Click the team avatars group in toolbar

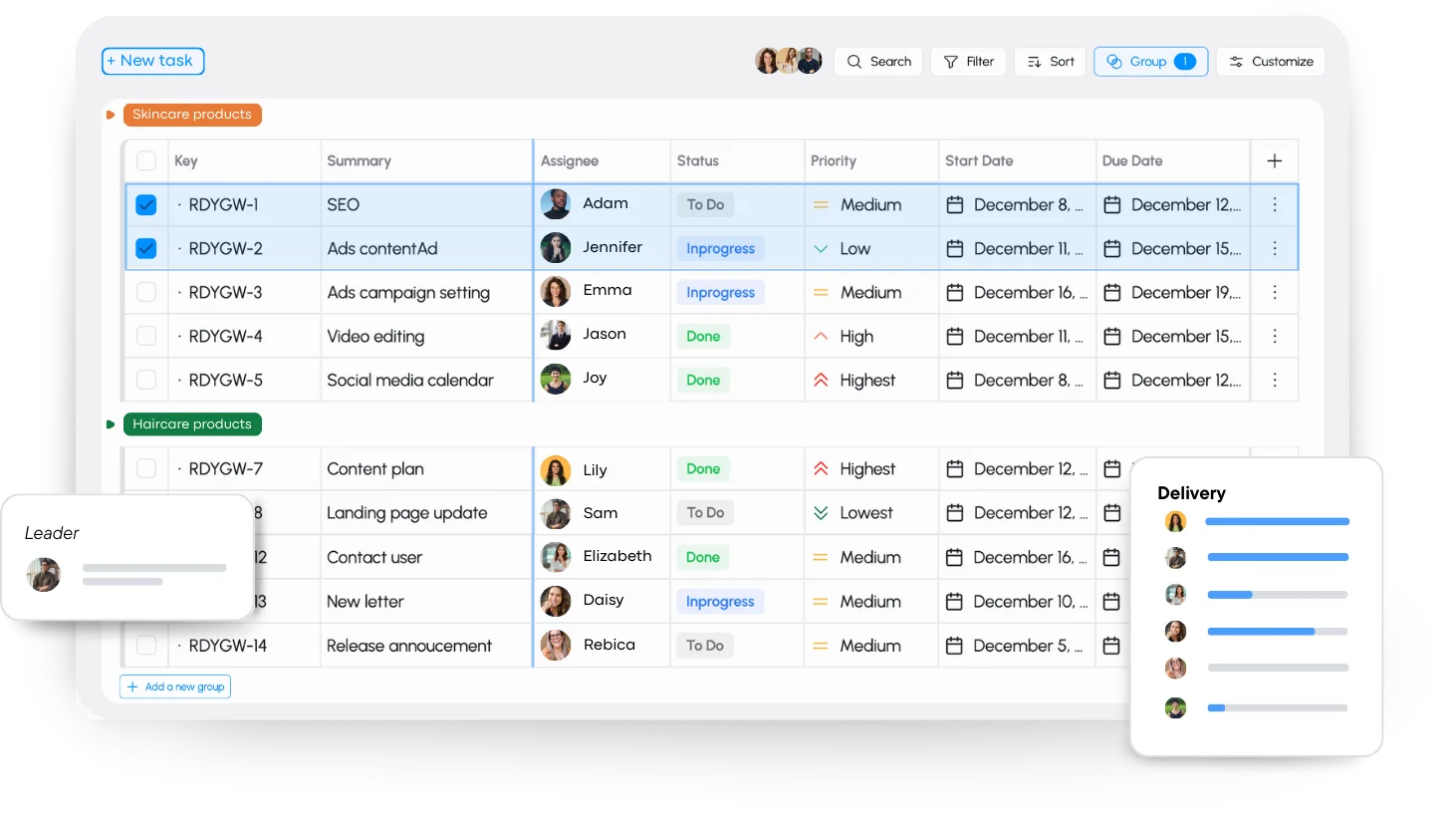788,62
